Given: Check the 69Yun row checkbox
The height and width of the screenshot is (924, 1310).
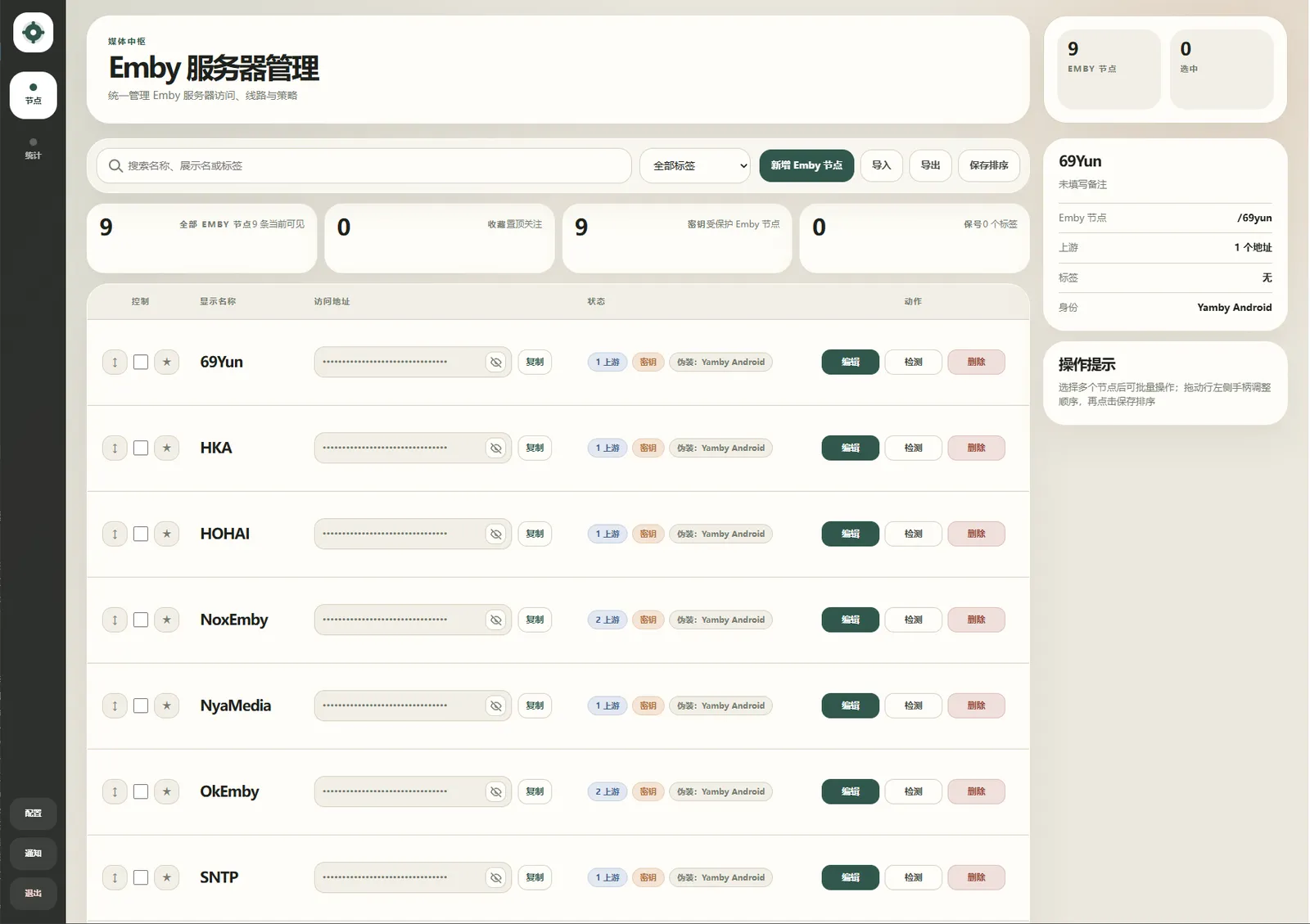Looking at the screenshot, I should tap(141, 362).
